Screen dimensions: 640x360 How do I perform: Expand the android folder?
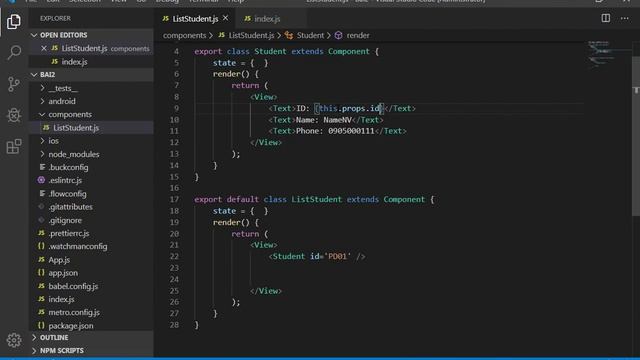(x=91, y=101)
